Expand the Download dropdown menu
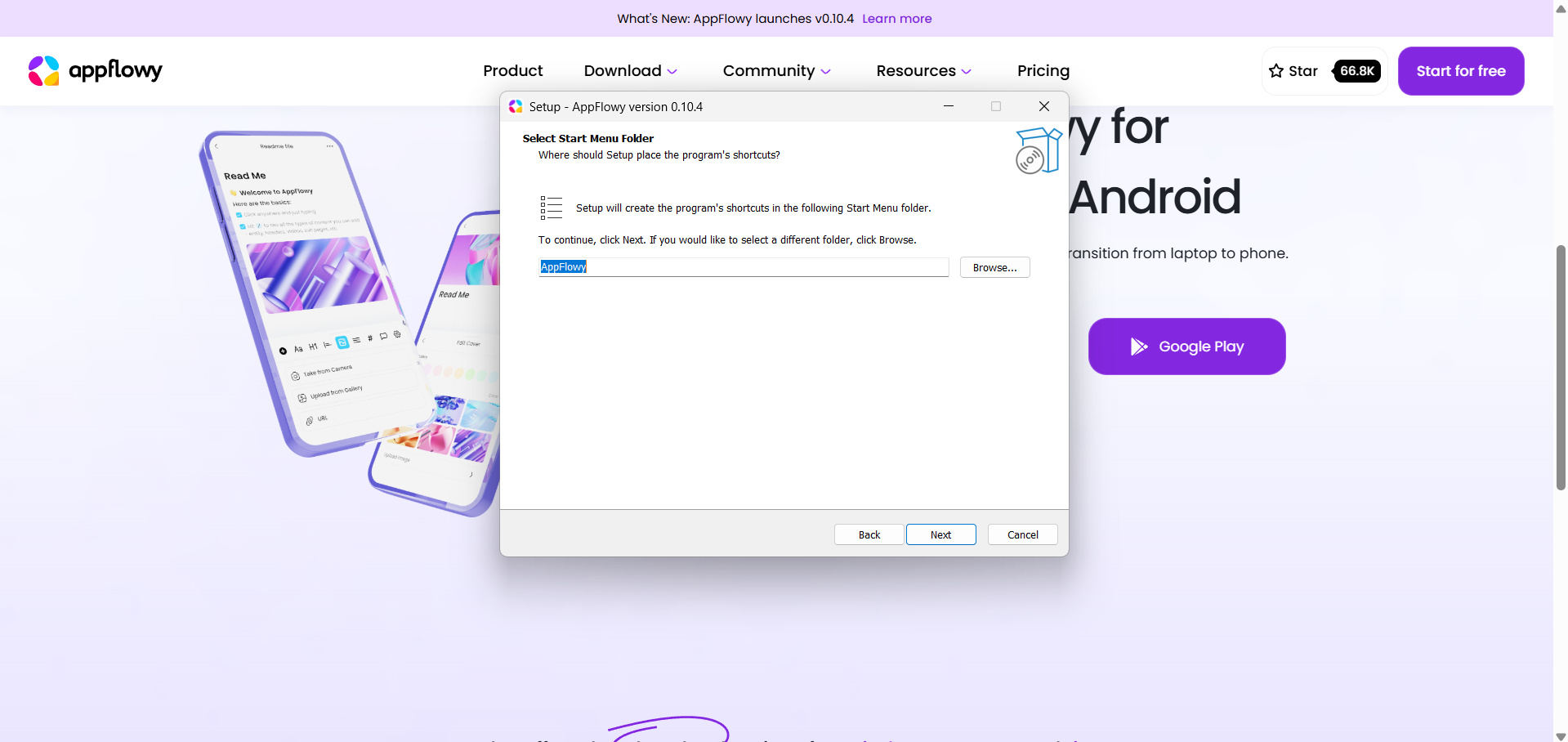 tap(630, 71)
